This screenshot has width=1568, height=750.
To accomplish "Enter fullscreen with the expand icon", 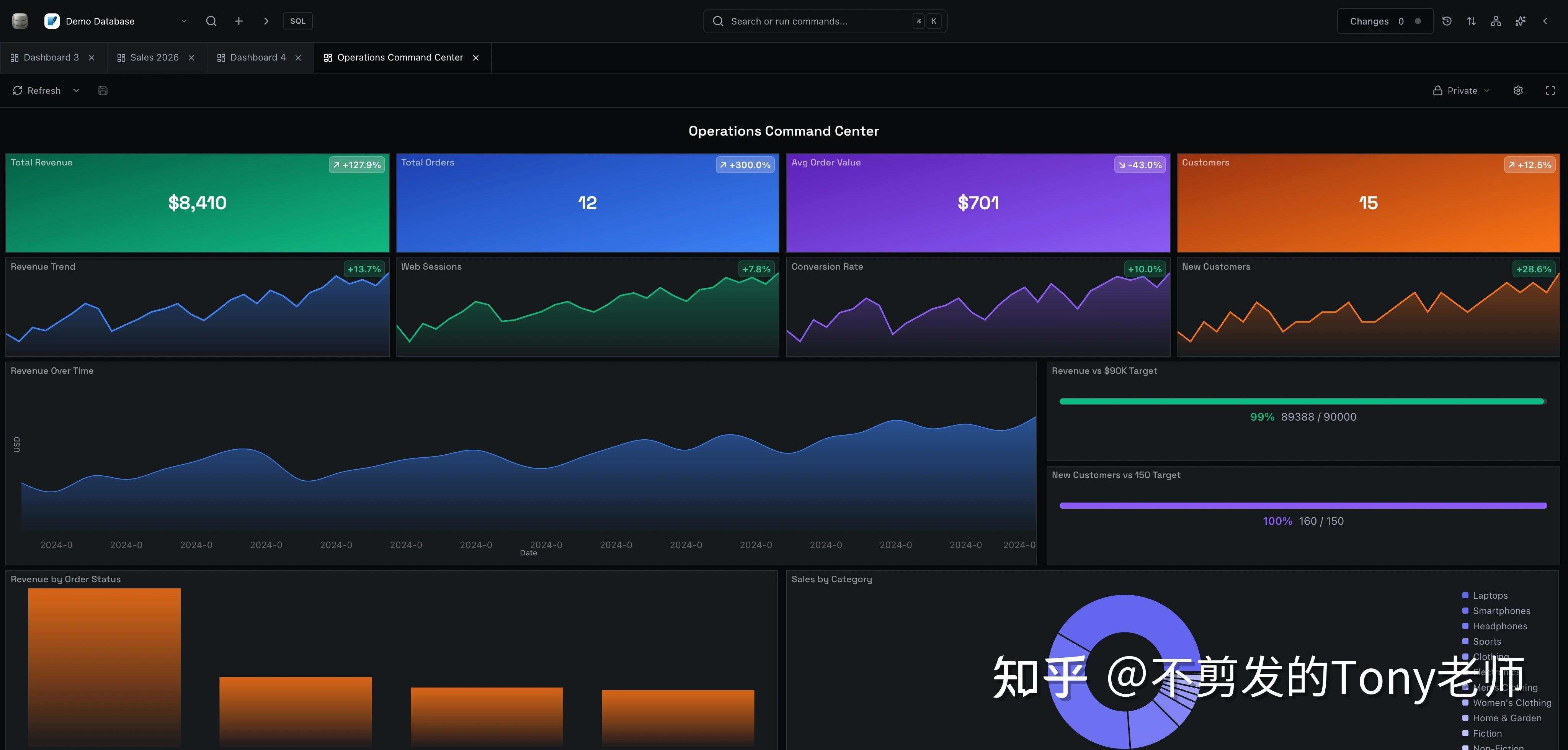I will [1550, 91].
